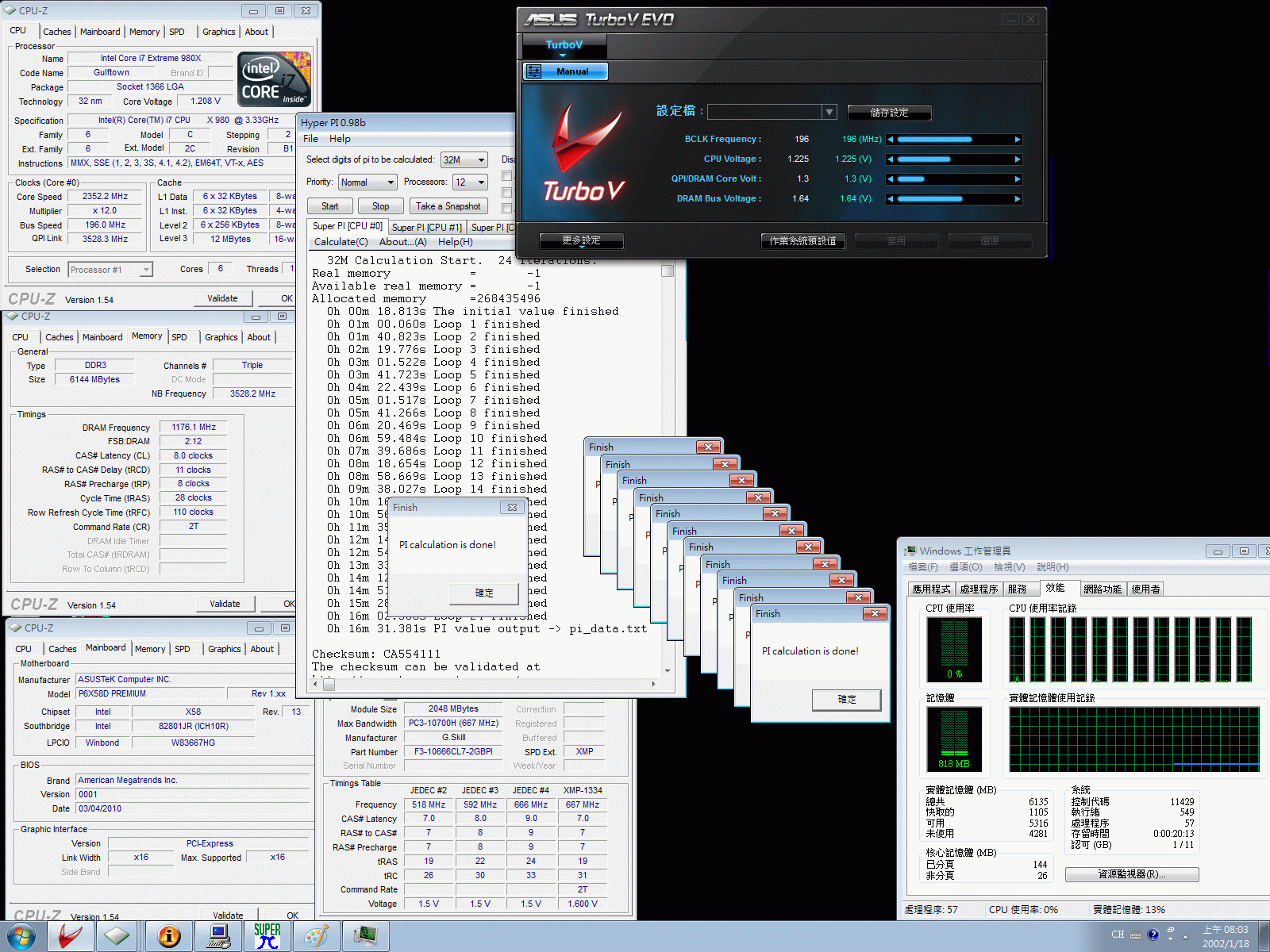Open the Priority Normal dropdown
1270x952 pixels.
[x=368, y=182]
